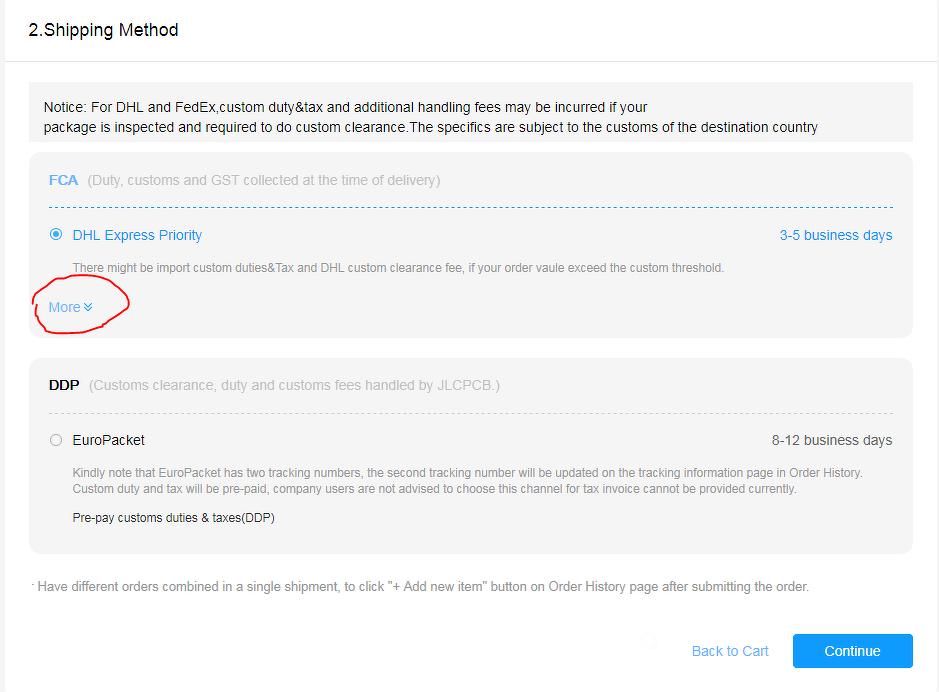Choose the EuroPacket radio button
Screen dimensions: 939x692
pyautogui.click(x=56, y=440)
